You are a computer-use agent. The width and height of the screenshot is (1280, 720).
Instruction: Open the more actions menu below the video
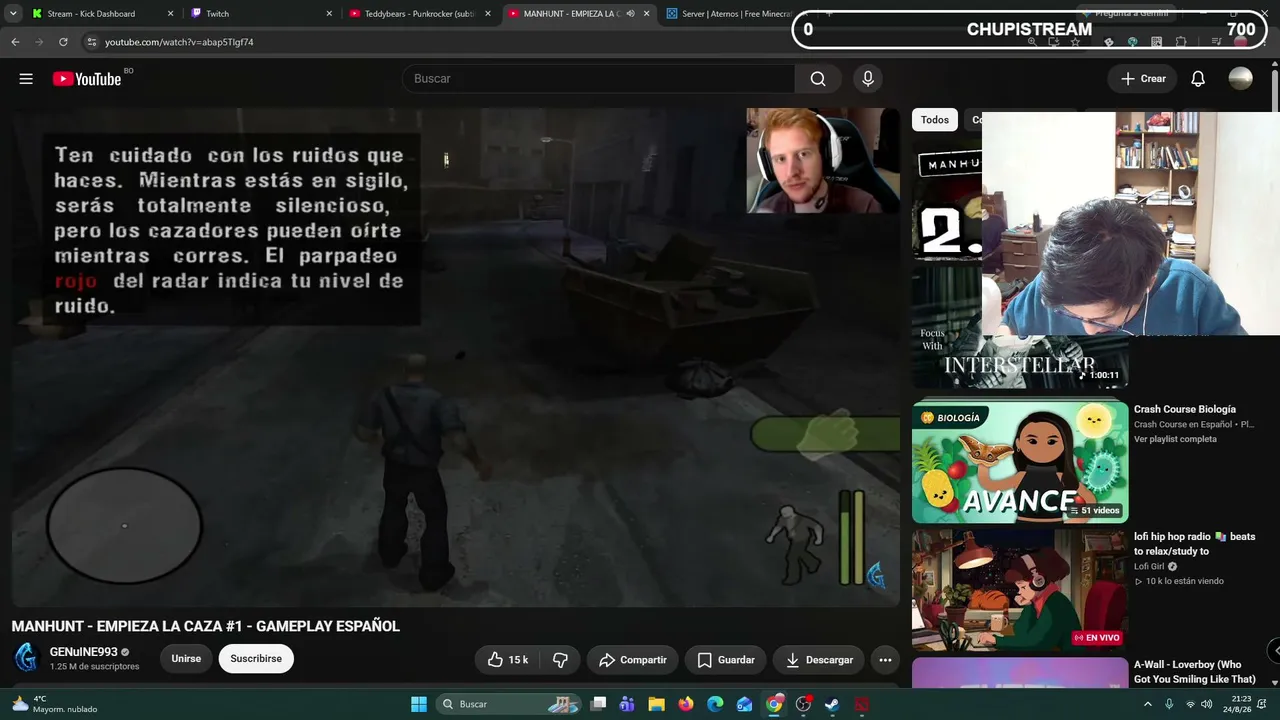(885, 660)
